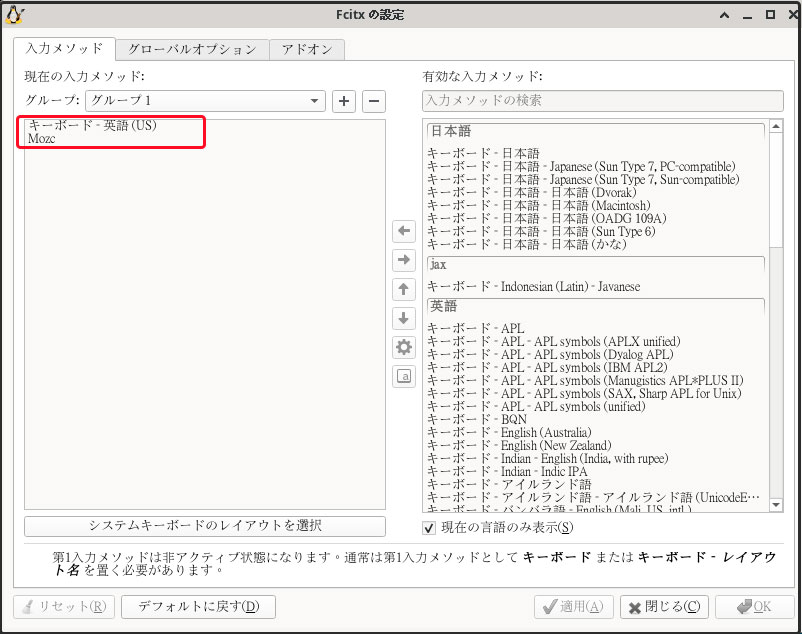Move selected input method up with arrow icon

point(404,289)
